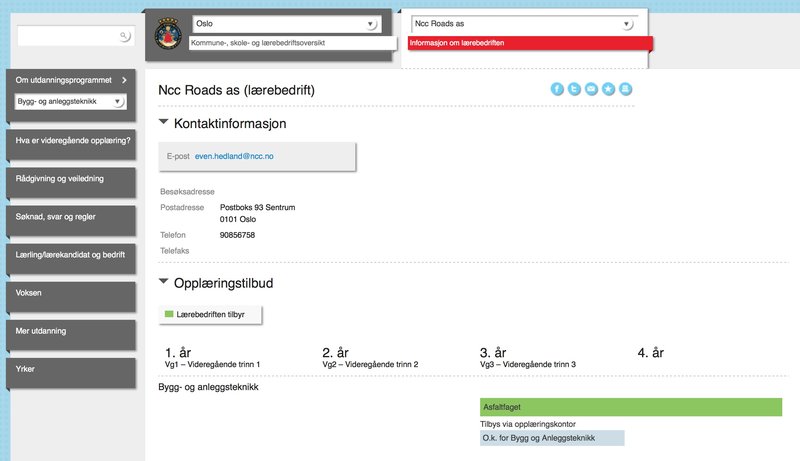The height and width of the screenshot is (461, 800).
Task: Click the Bygg- og anleggsteknikk row label
Action: click(208, 387)
